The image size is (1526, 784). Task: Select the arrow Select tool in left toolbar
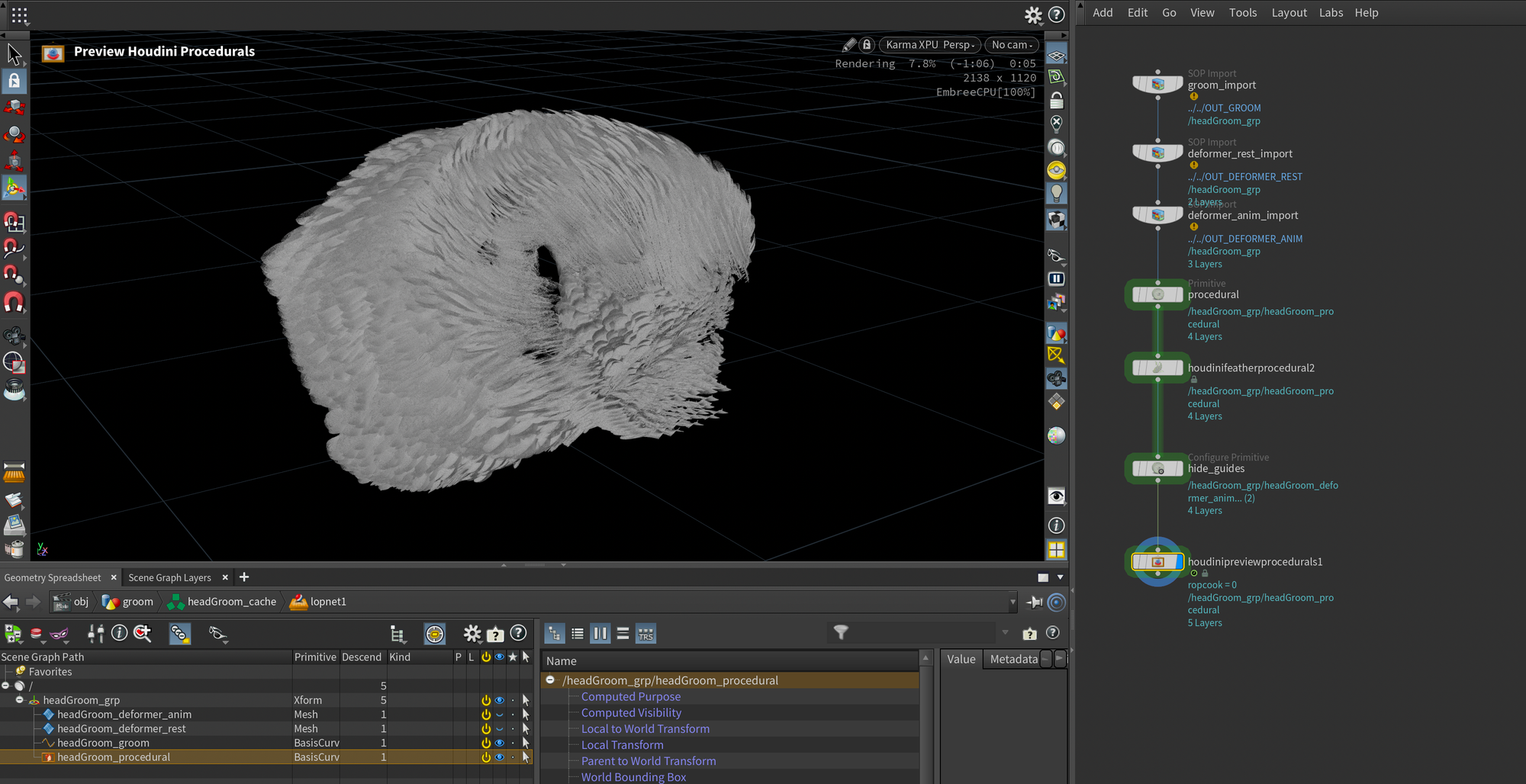14,54
